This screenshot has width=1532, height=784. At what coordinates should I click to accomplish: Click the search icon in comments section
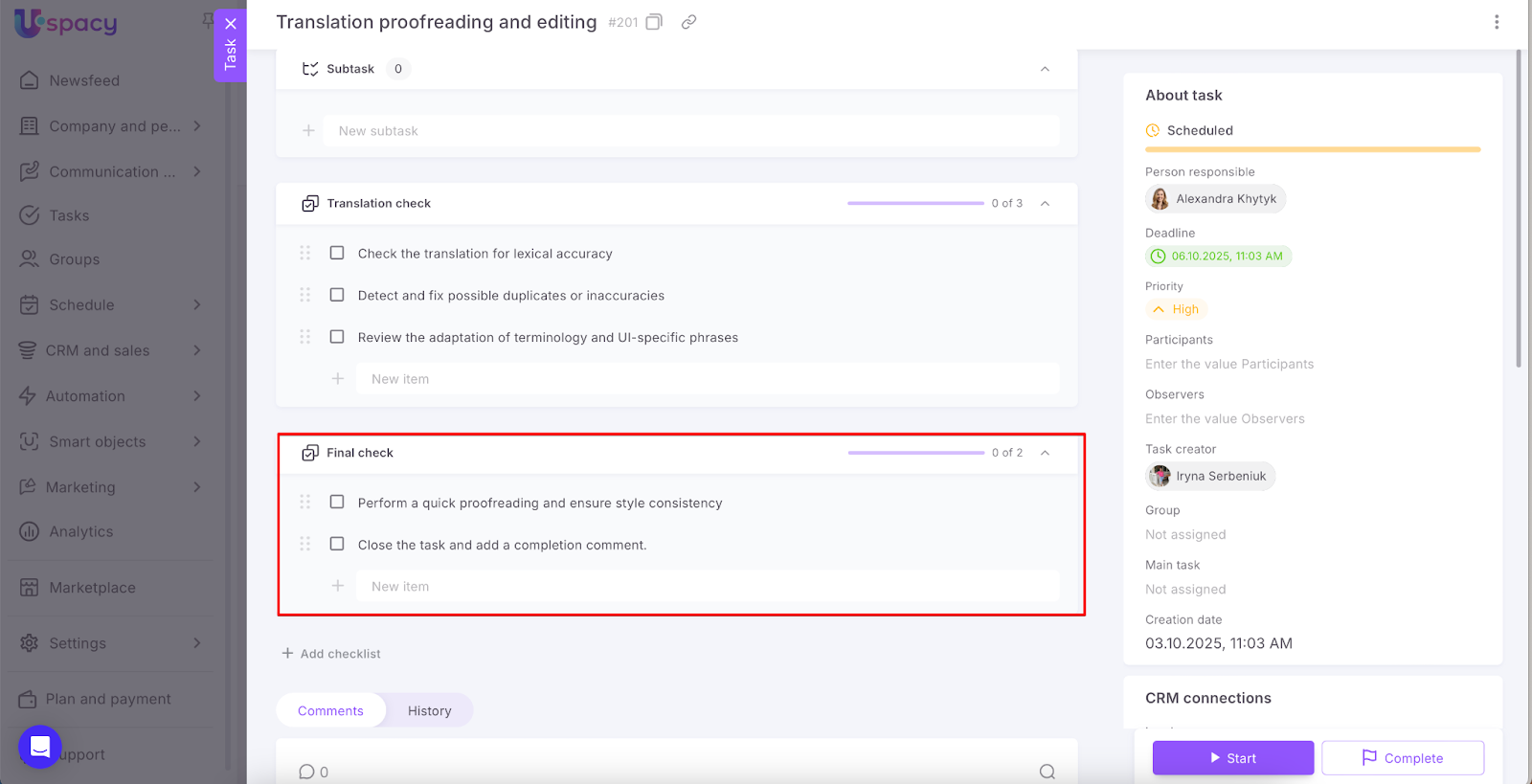(1047, 772)
